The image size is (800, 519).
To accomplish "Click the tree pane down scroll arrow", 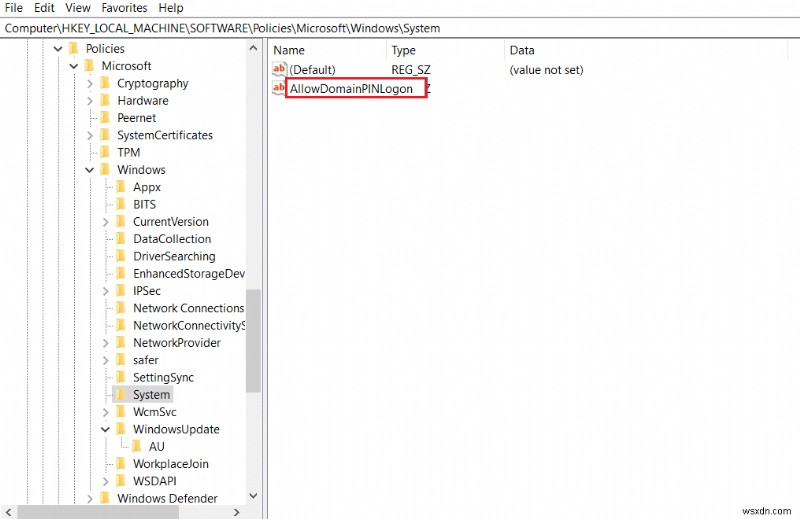I will pyautogui.click(x=253, y=496).
